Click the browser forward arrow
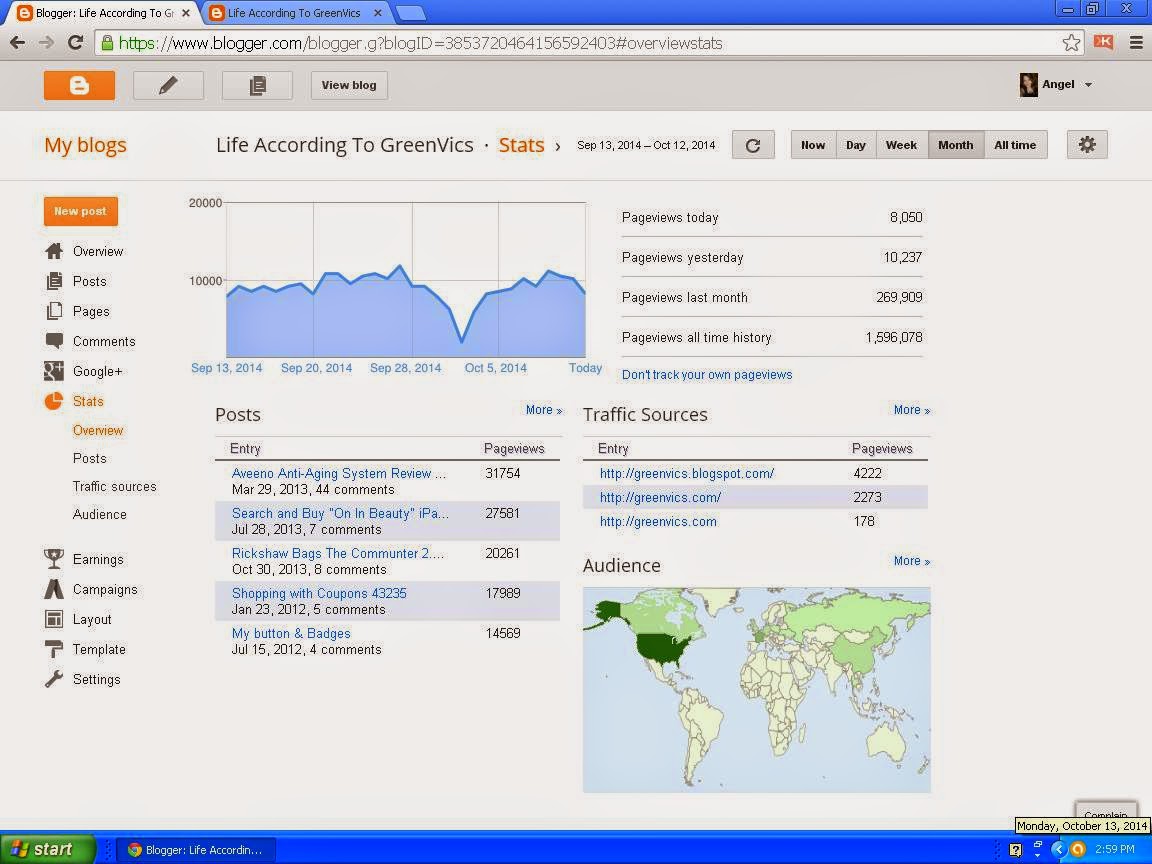Viewport: 1152px width, 864px height. [x=46, y=43]
